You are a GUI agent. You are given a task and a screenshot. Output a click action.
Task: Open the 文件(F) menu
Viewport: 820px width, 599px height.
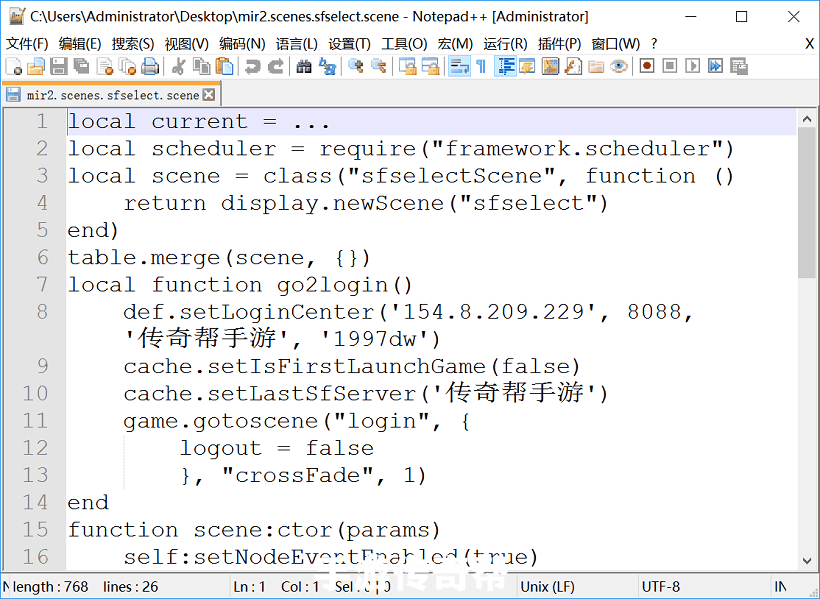click(27, 44)
